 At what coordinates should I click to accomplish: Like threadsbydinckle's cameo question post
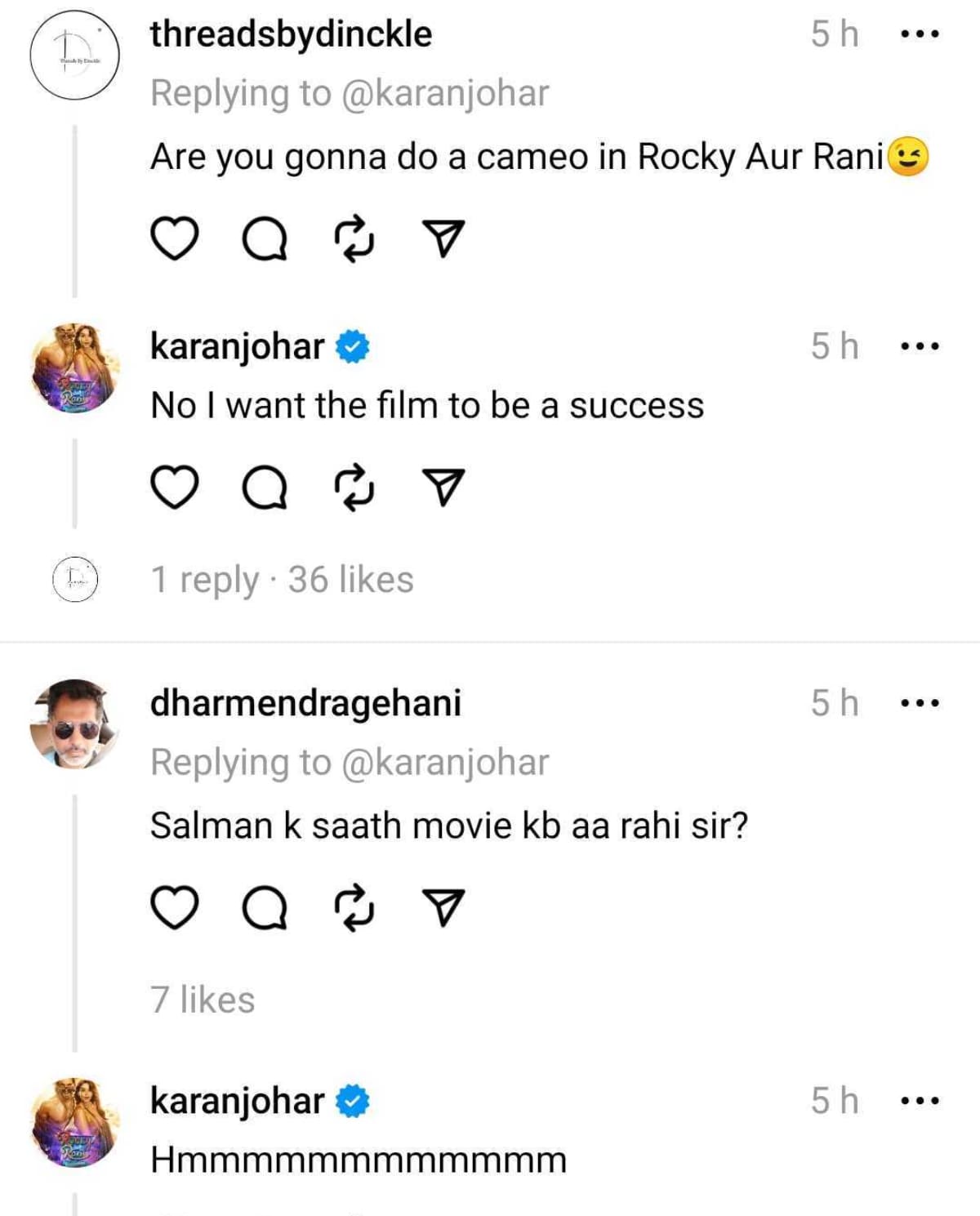(175, 239)
